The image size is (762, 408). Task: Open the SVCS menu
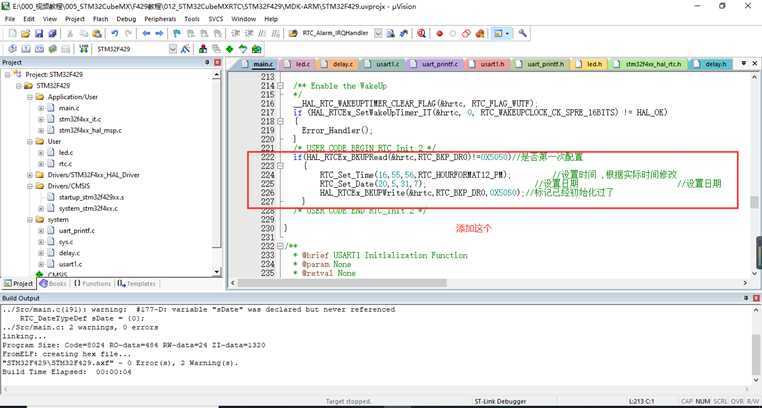point(216,19)
